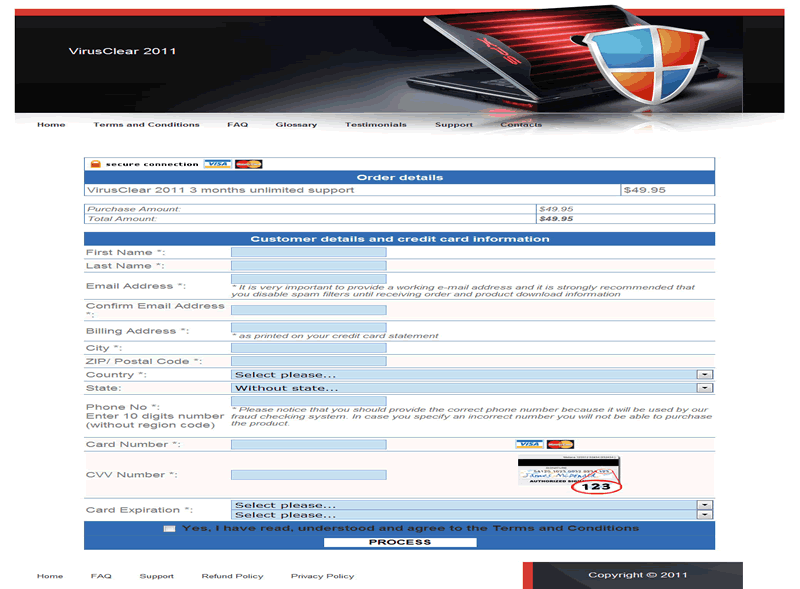Click the padlock secure connection icon
Image resolution: width=800 pixels, height=589 pixels.
click(x=95, y=164)
